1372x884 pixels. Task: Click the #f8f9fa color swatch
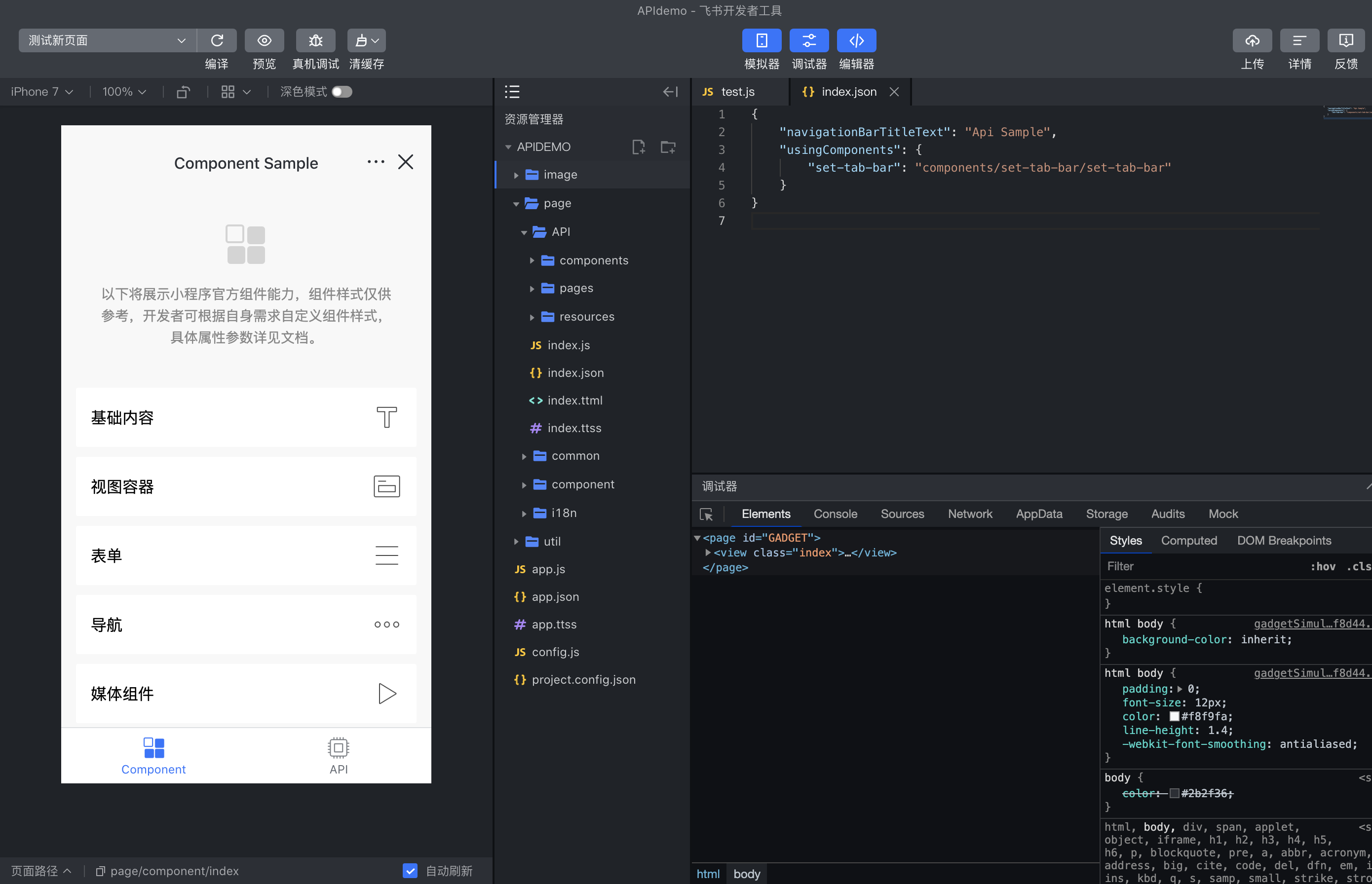(x=1174, y=716)
